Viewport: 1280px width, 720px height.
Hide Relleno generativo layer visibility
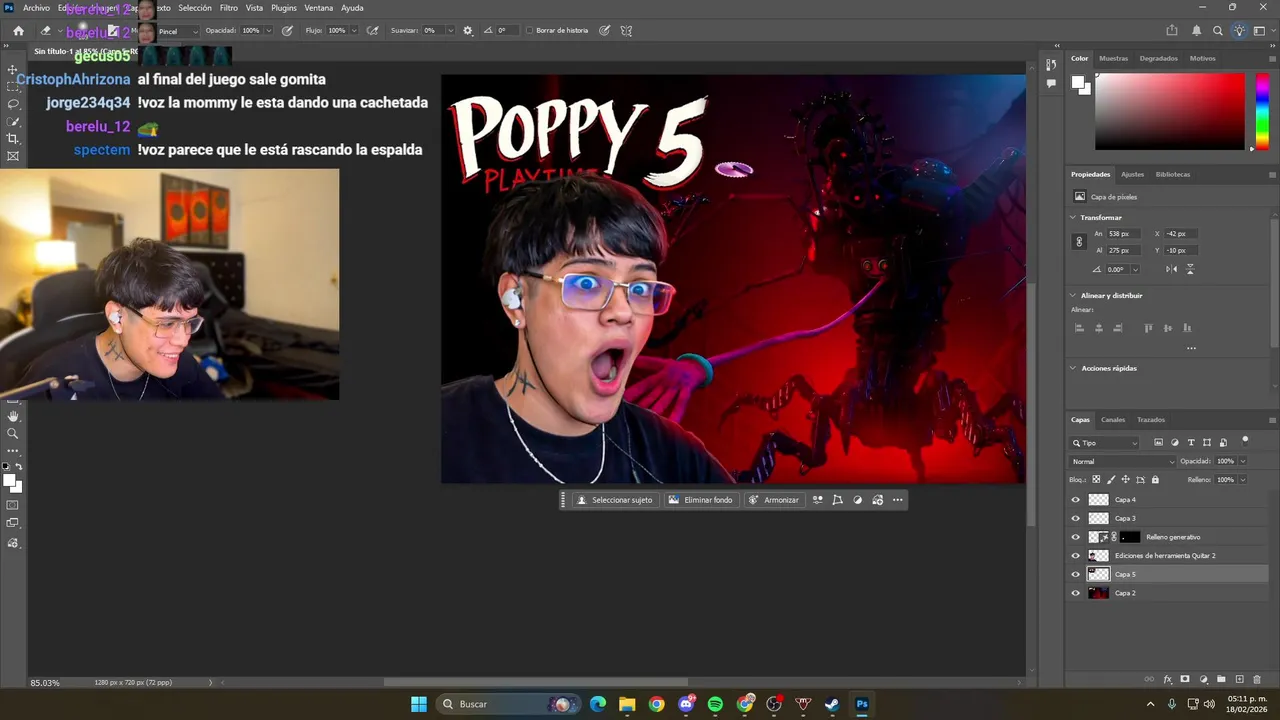pos(1076,537)
